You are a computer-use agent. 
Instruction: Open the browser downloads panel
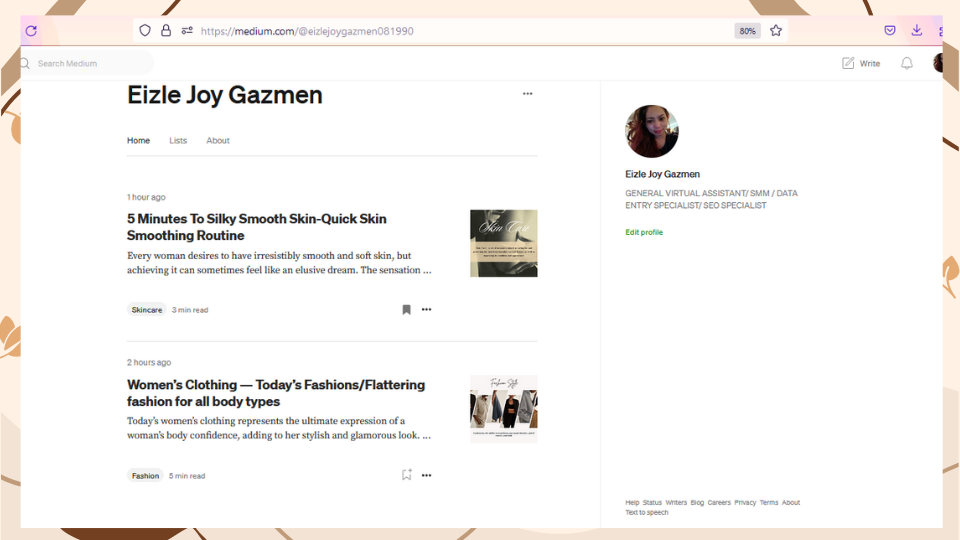(x=917, y=30)
